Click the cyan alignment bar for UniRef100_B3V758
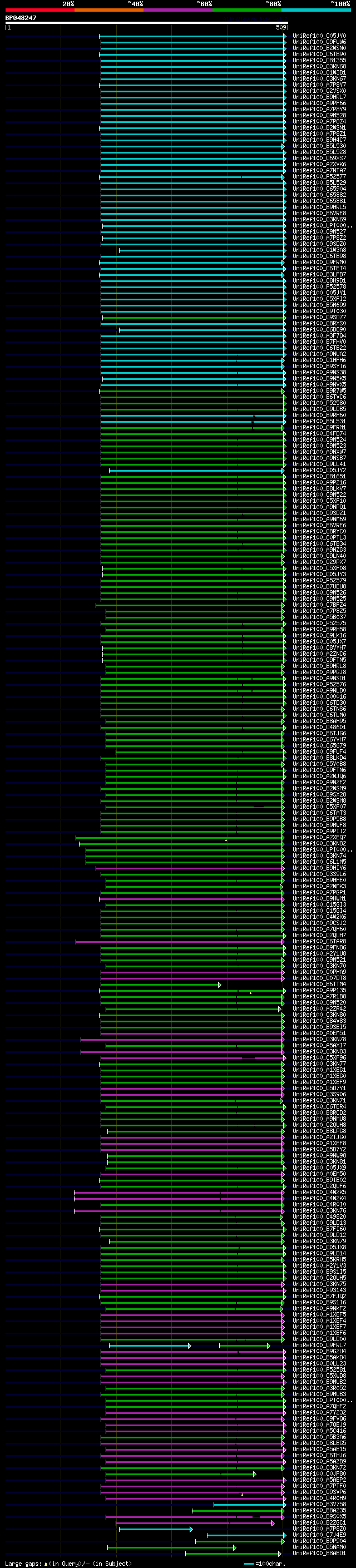The image size is (356, 1568). tap(250, 1504)
